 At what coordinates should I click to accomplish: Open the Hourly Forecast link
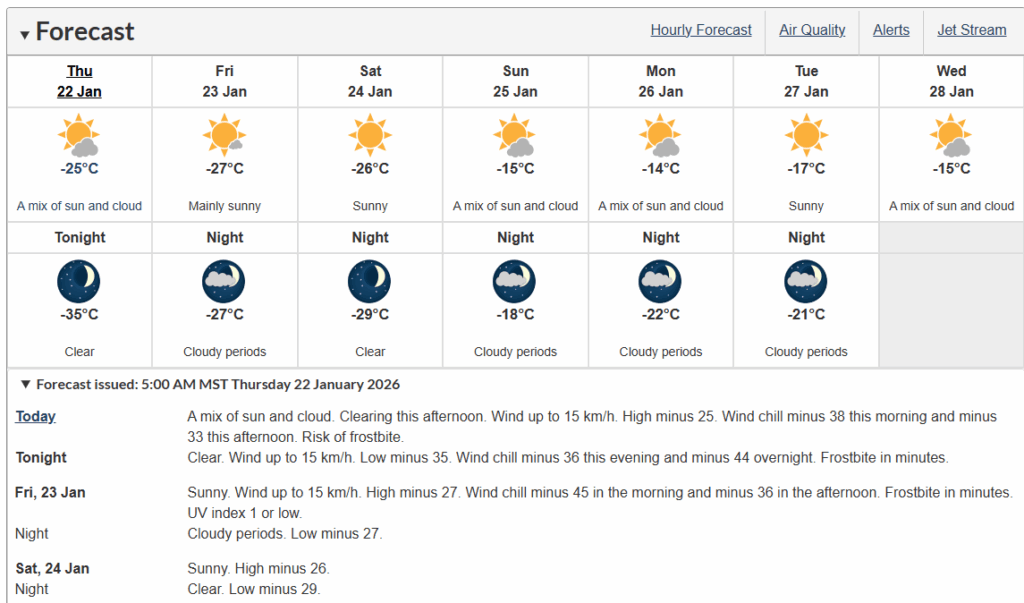pyautogui.click(x=701, y=30)
